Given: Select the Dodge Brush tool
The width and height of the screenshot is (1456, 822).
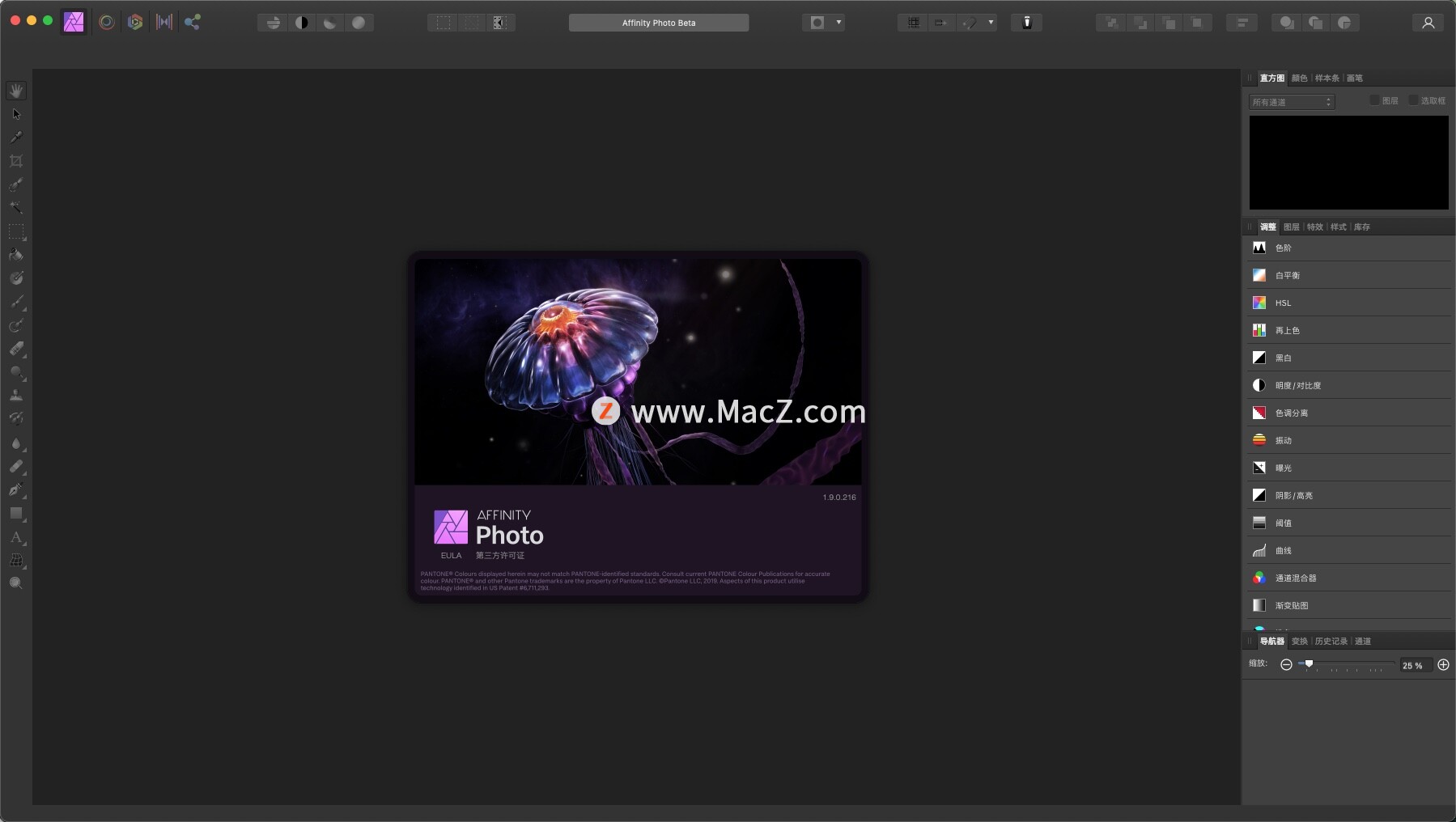Looking at the screenshot, I should [16, 372].
